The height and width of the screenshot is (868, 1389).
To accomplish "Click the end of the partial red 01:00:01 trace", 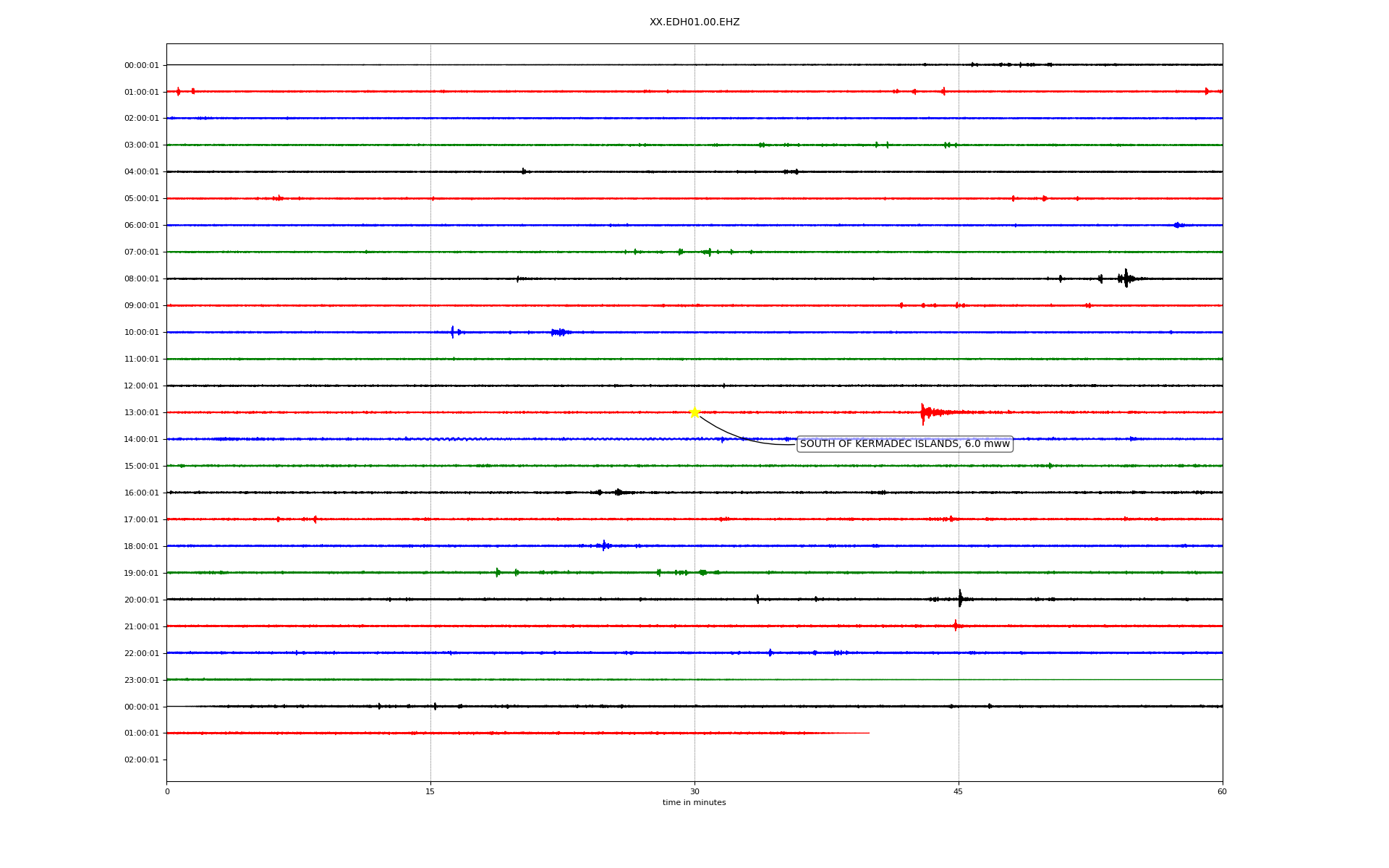I will (x=868, y=733).
